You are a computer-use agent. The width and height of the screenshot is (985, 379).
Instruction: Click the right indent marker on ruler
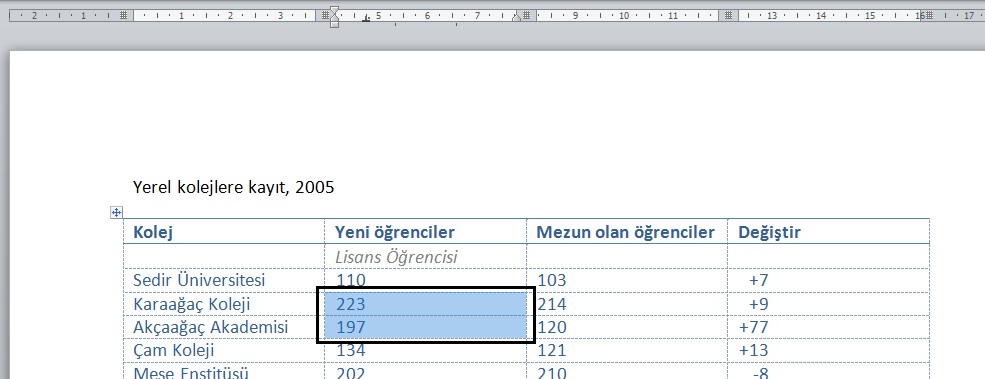[516, 18]
